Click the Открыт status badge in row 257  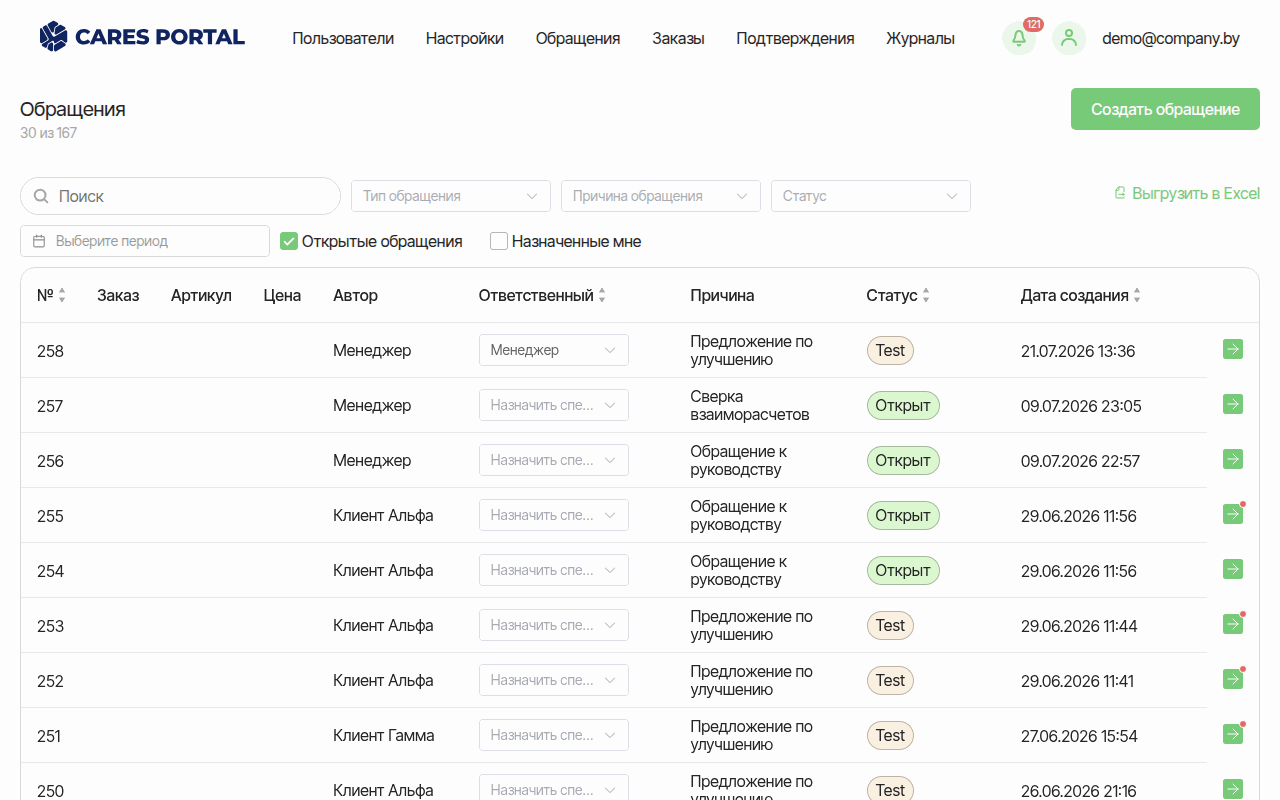pyautogui.click(x=903, y=405)
